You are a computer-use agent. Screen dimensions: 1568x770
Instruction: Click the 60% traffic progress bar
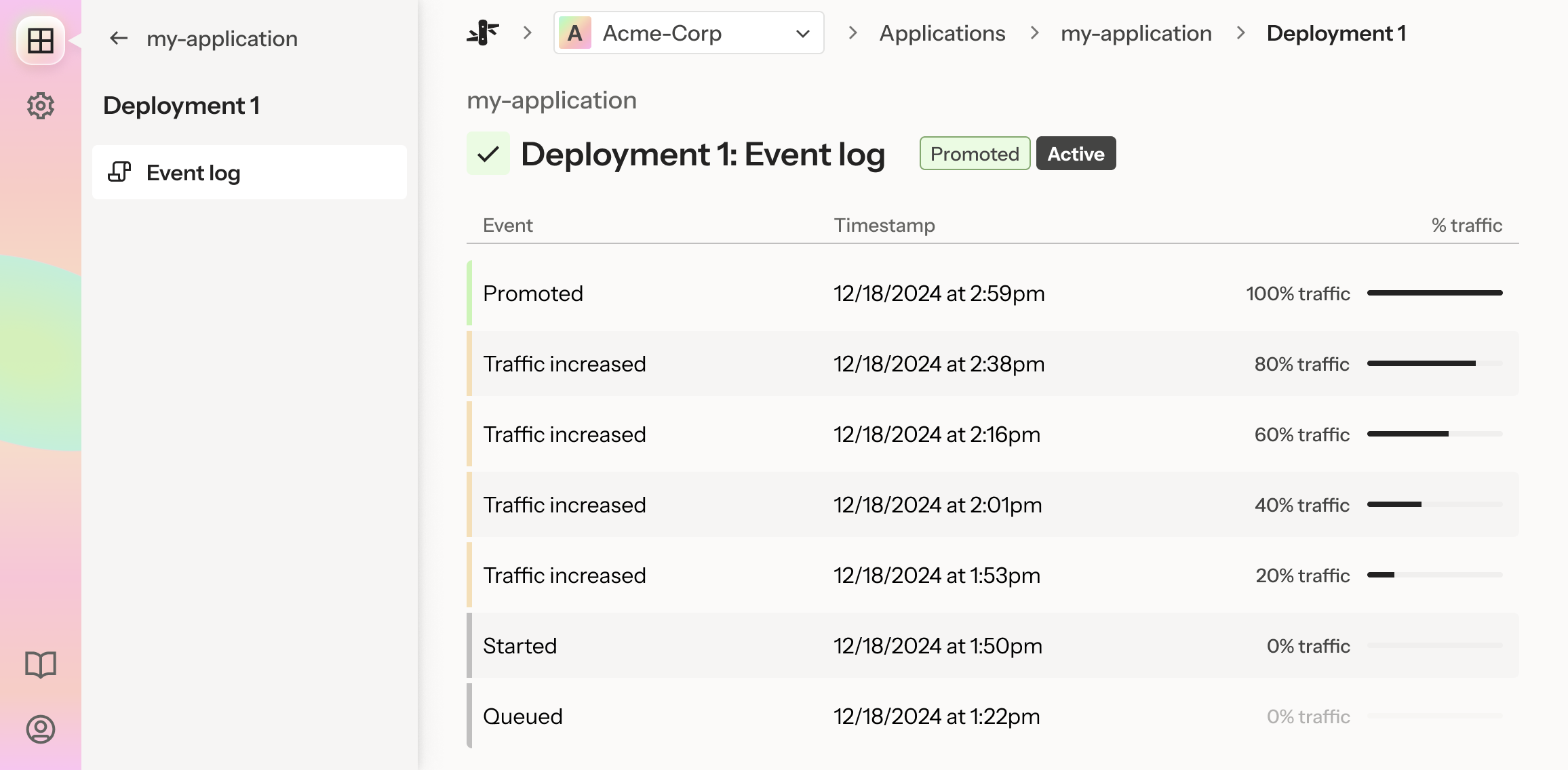coord(1435,434)
